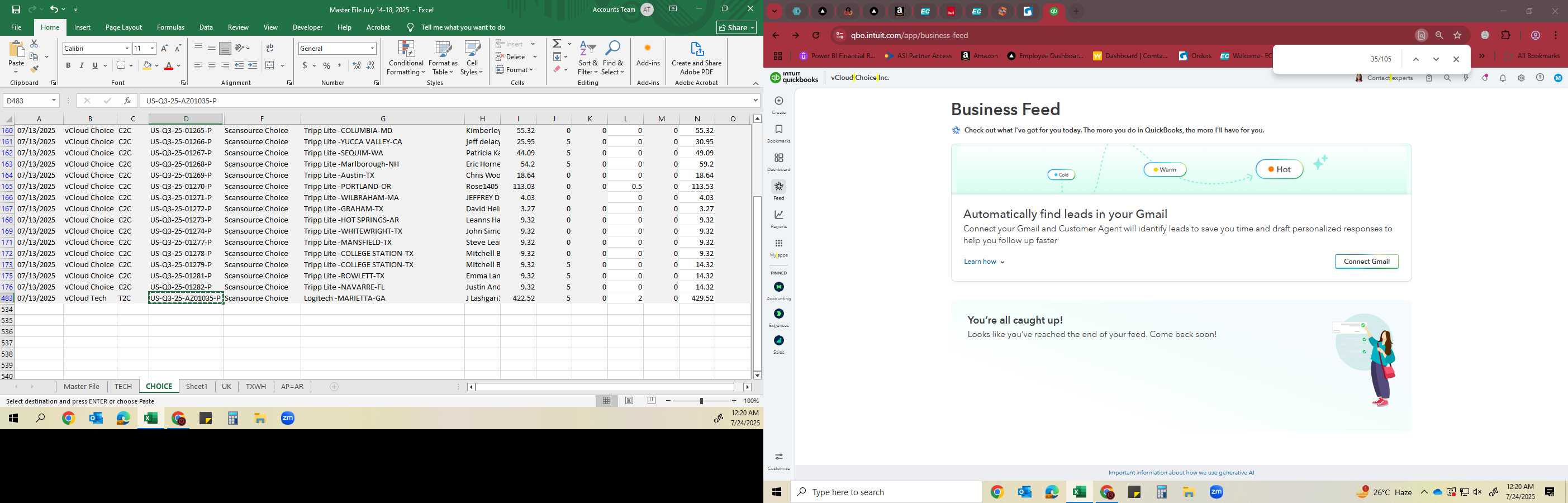The height and width of the screenshot is (503, 1568).
Task: Click the Cut scissors icon in Excel
Action: [x=34, y=43]
